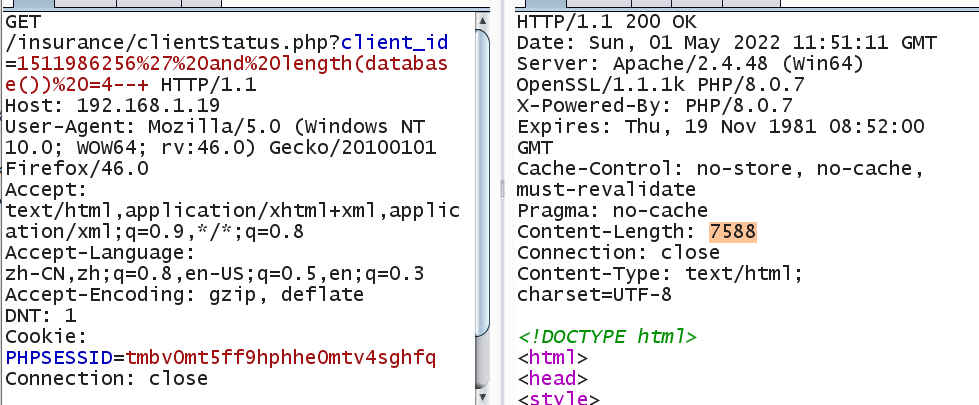Click "Connection: close" in the request pane

[x=106, y=378]
